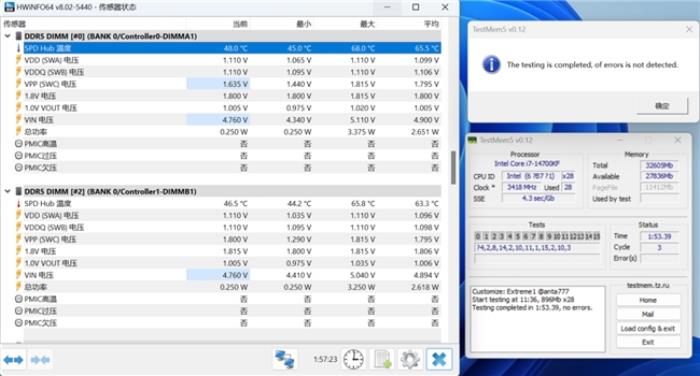
Task: Collapse the DDR5 DIMM [#0] sensor group
Action: coord(7,36)
